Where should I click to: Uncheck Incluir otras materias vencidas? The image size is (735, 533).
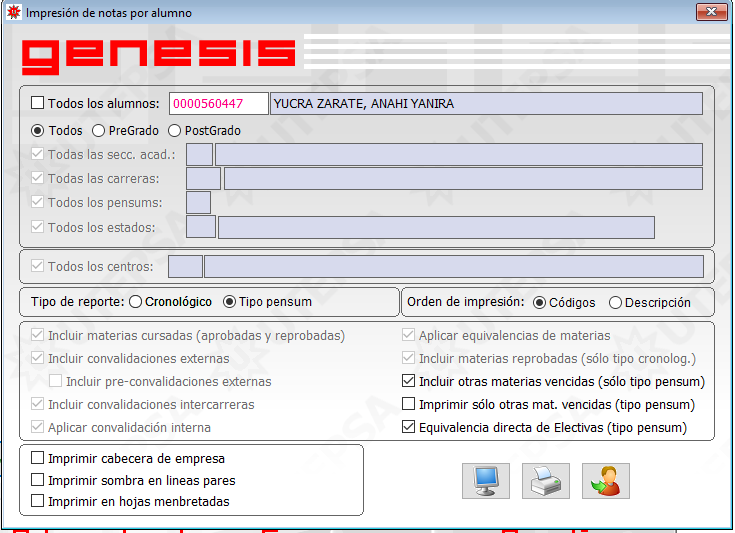pyautogui.click(x=409, y=381)
